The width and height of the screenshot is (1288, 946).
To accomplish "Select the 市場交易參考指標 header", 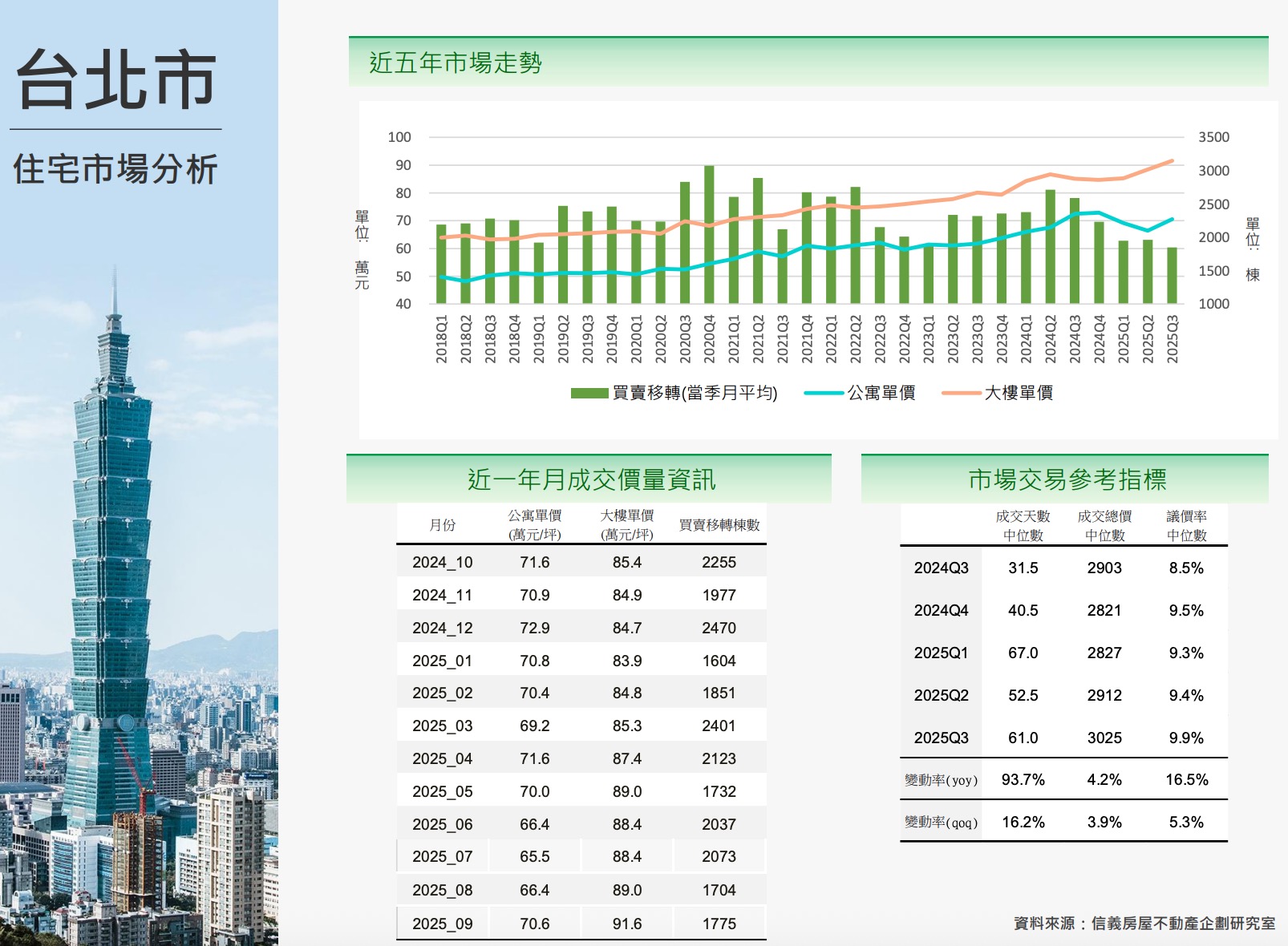I will click(1067, 479).
